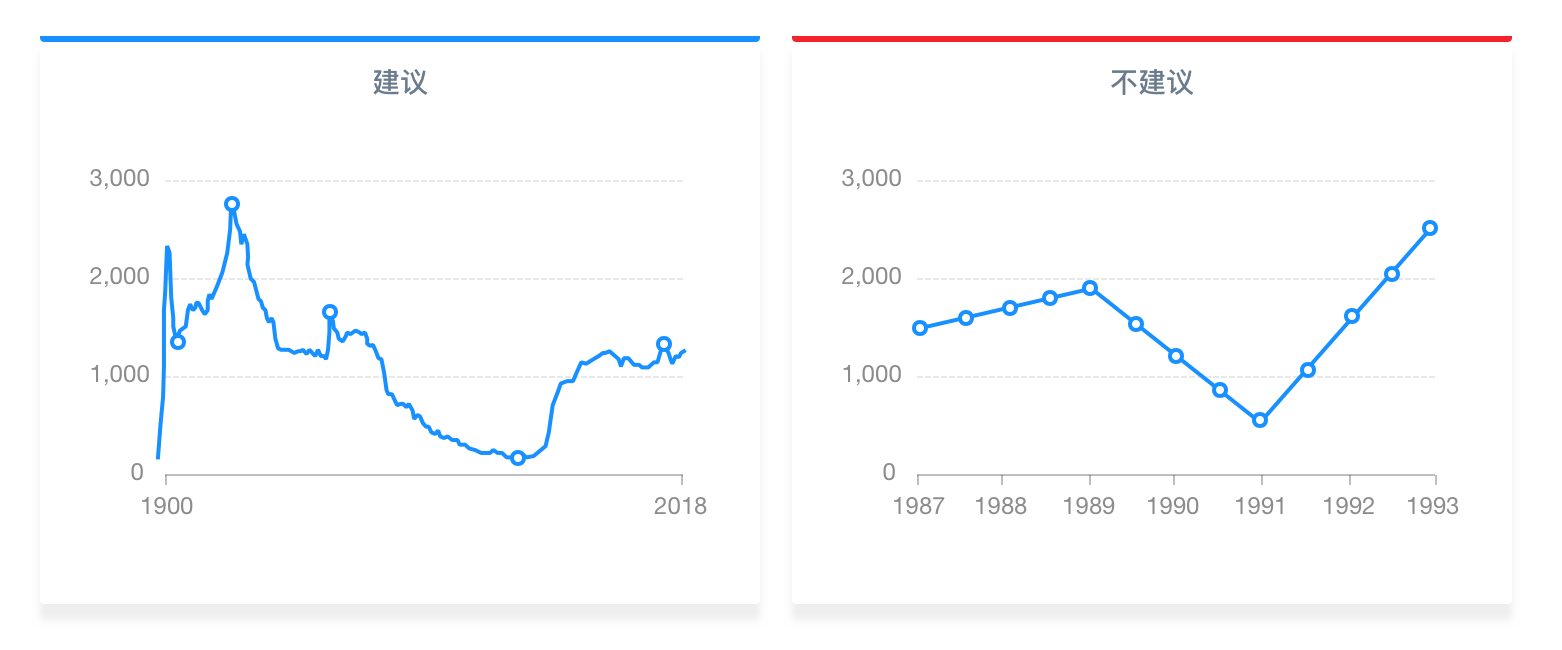Click the 1993 final data point
1562x650 pixels.
click(x=1430, y=228)
